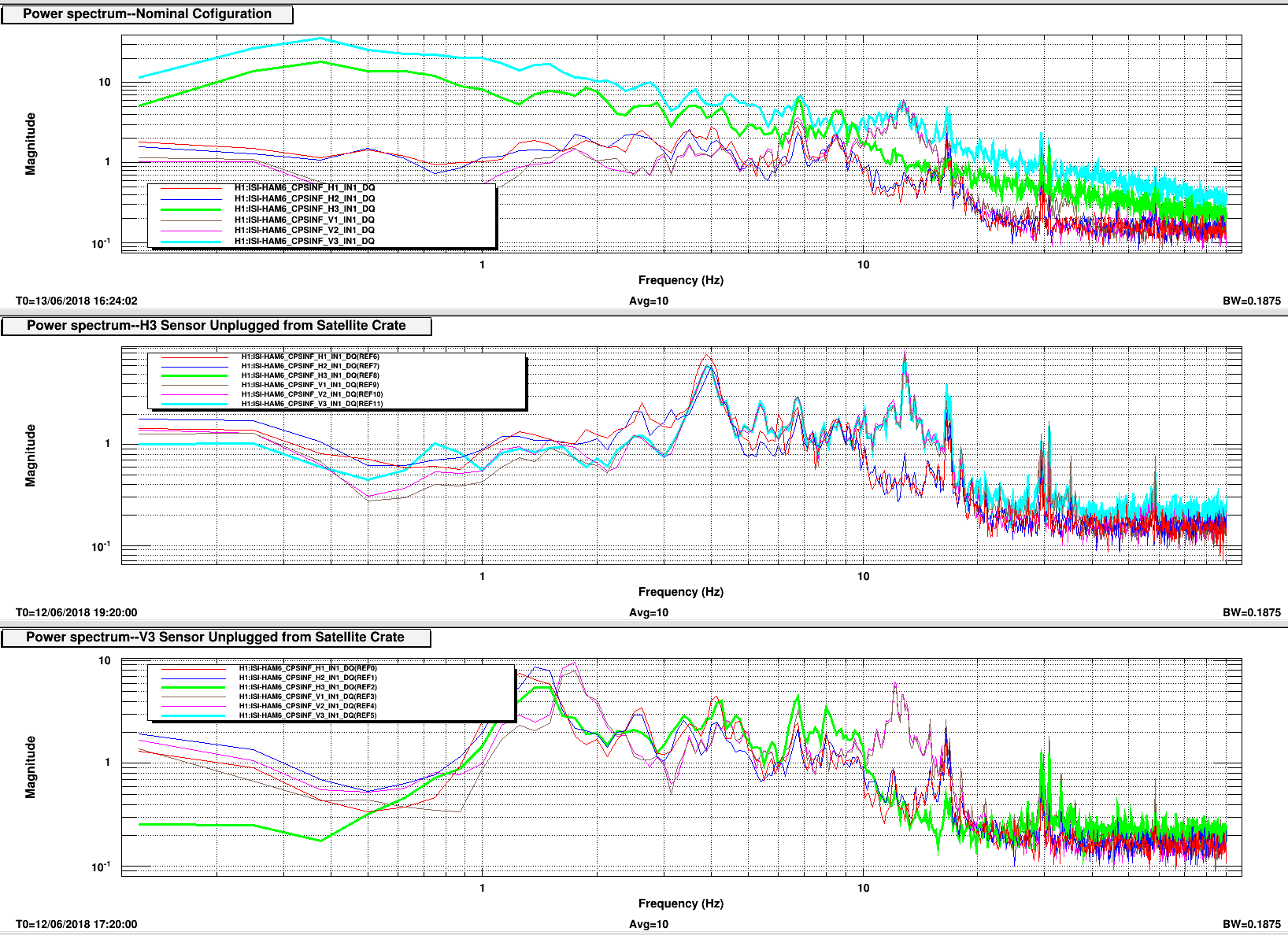Click the Power spectrum--Nominal Cofiguration title box
Screen dimensions: 1288x935
(147, 14)
